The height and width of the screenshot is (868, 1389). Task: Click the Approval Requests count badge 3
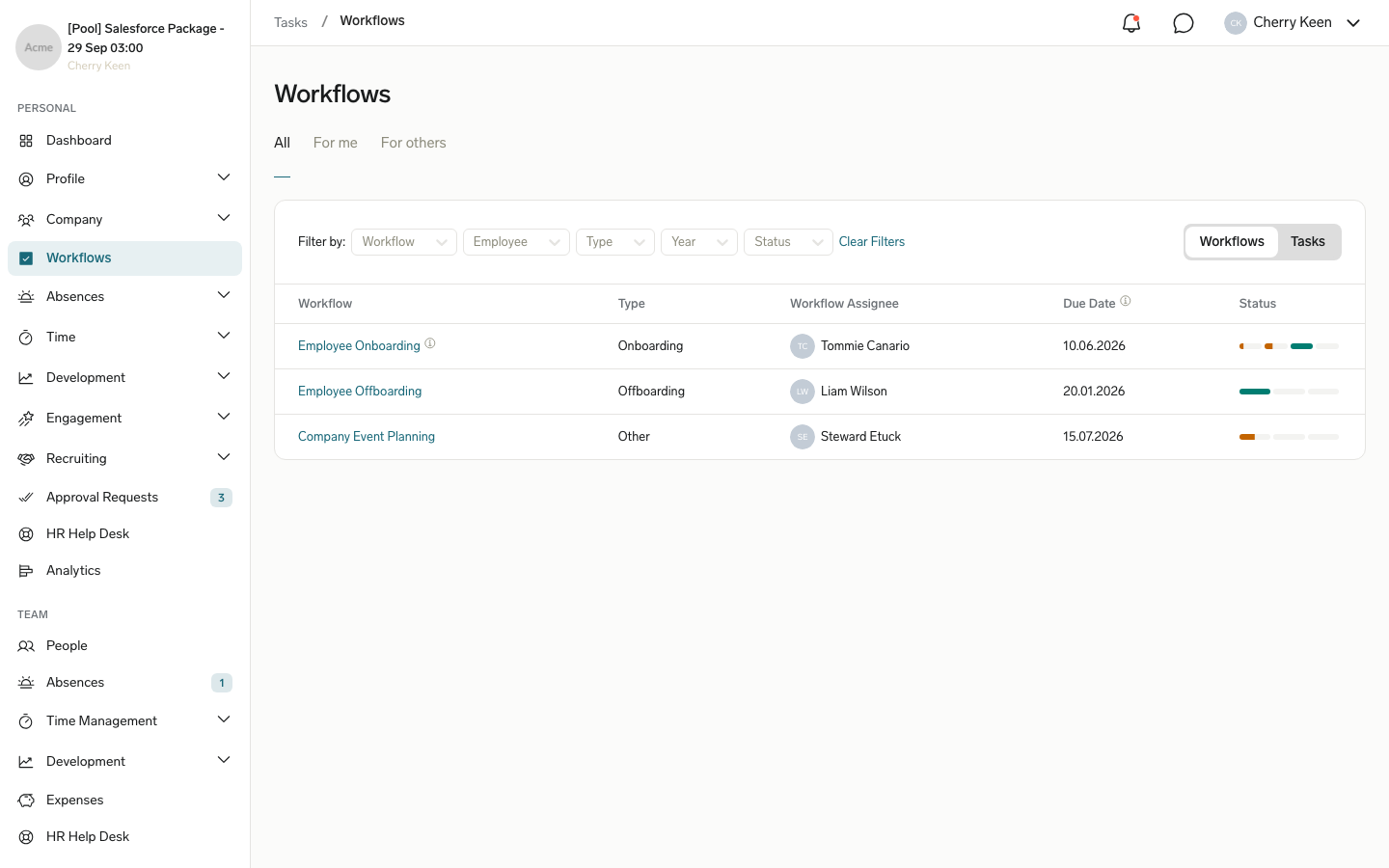pos(221,498)
